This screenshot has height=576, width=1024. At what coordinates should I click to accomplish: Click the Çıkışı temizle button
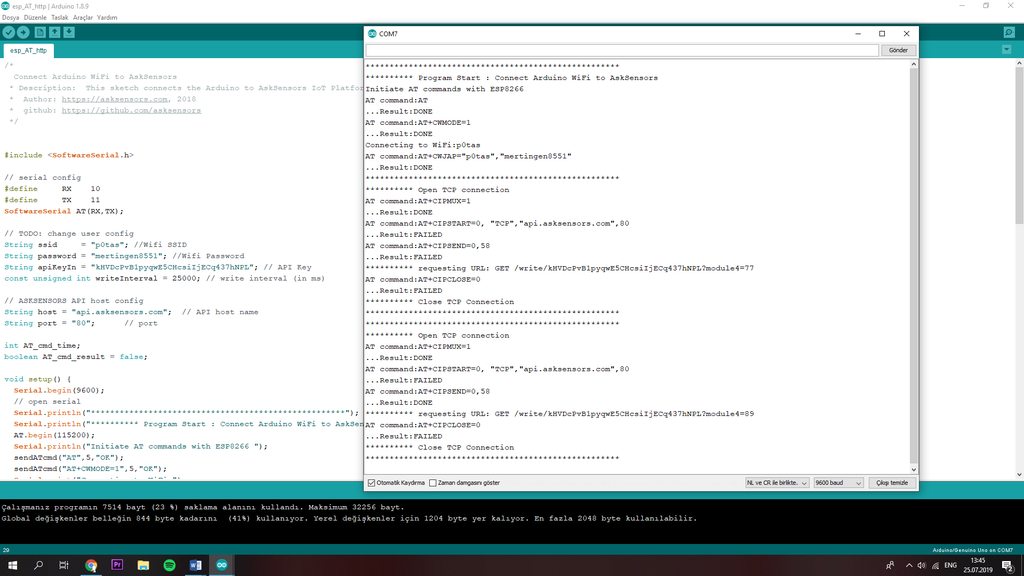coord(891,483)
